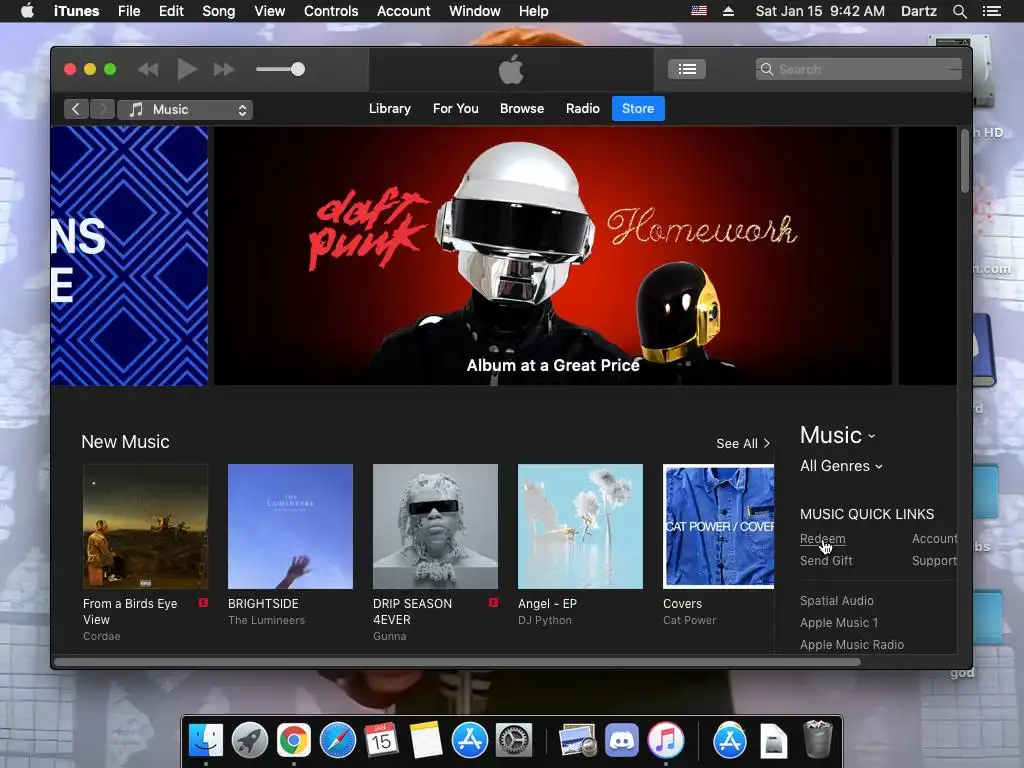
Task: Open the Edit menu
Action: click(171, 11)
